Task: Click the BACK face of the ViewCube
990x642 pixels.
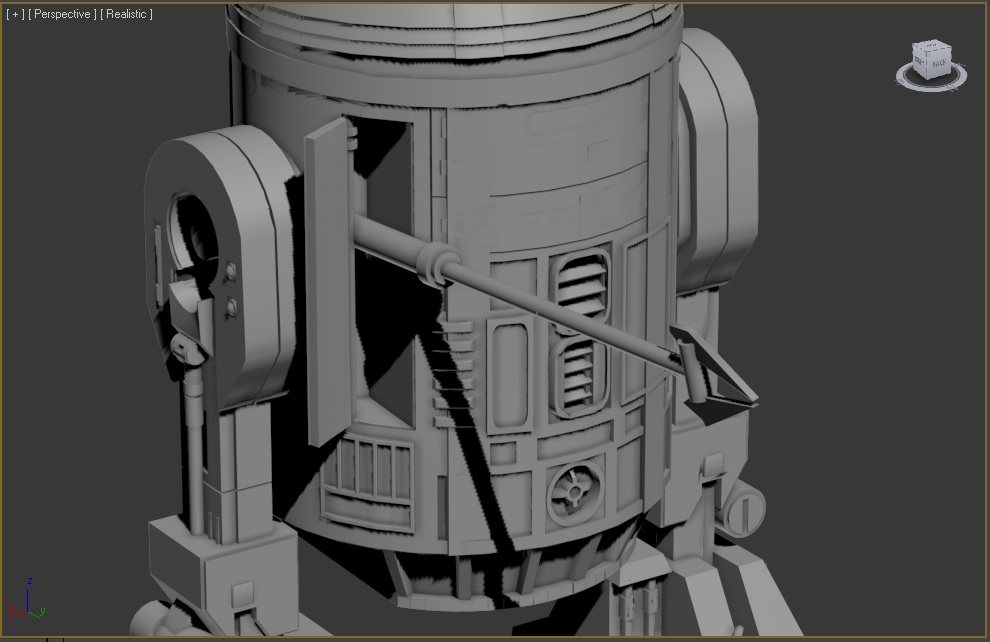Action: 940,62
